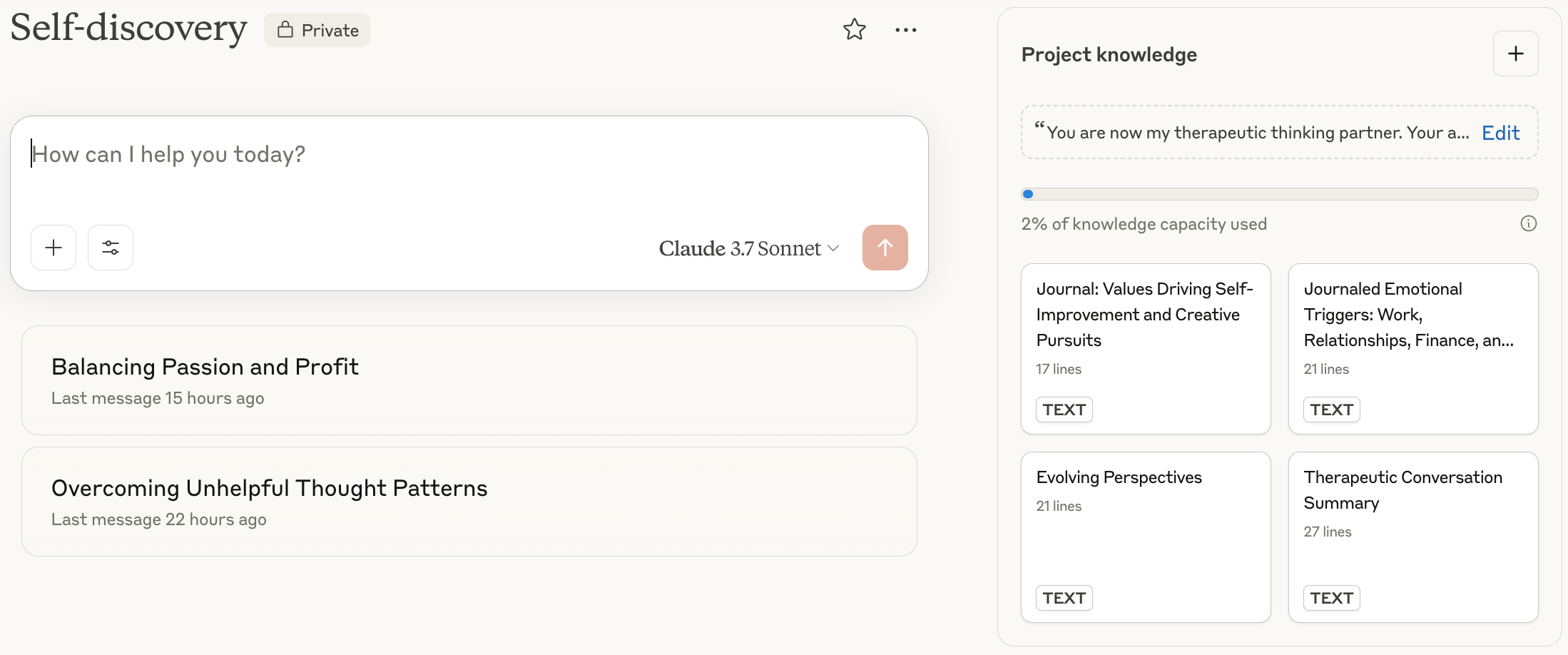Viewport: 1568px width, 655px height.
Task: Open the Journal: Values Driving Self-Improvement file
Action: coord(1145,348)
